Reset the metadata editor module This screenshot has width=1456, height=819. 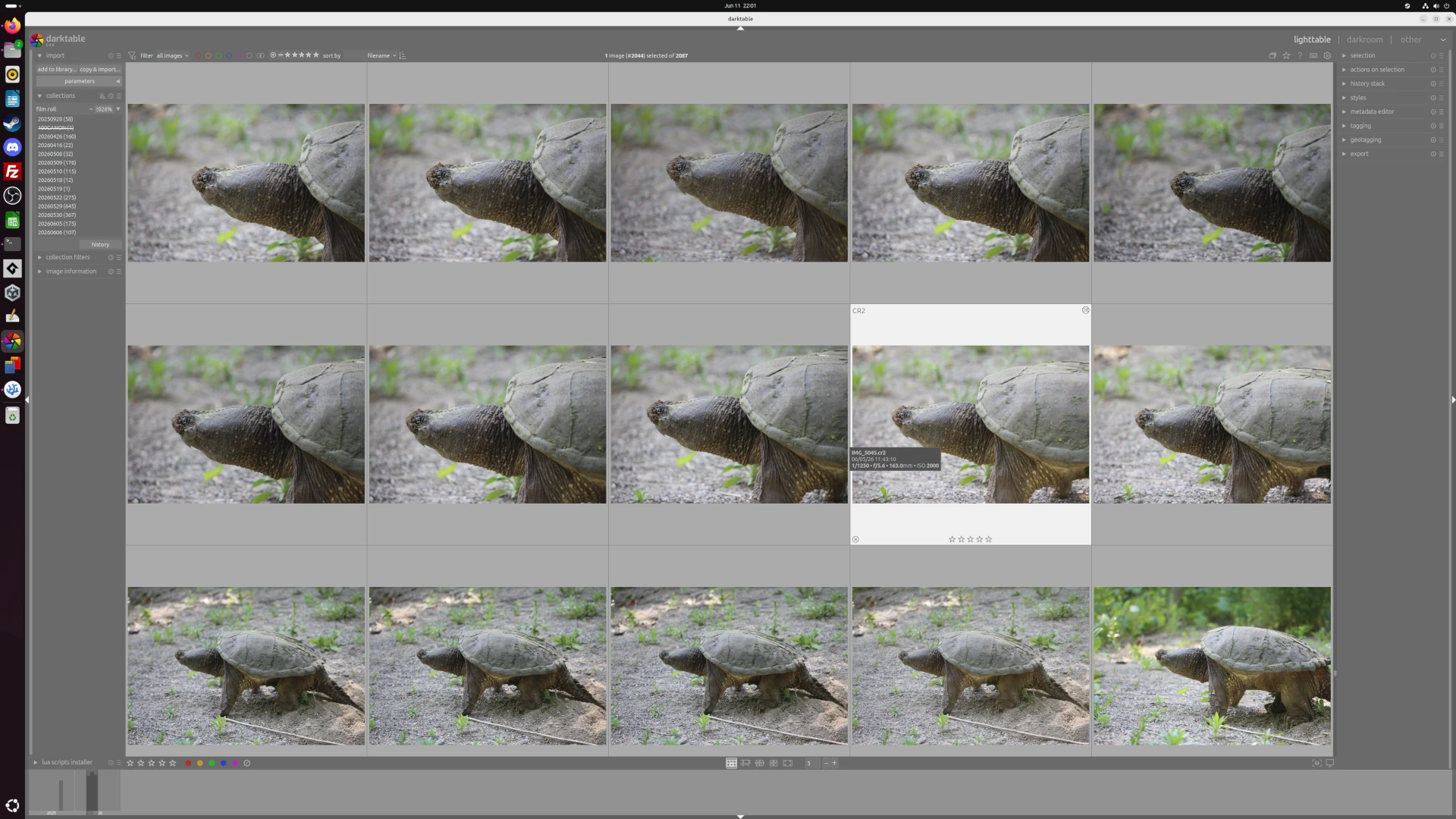coord(1433,111)
